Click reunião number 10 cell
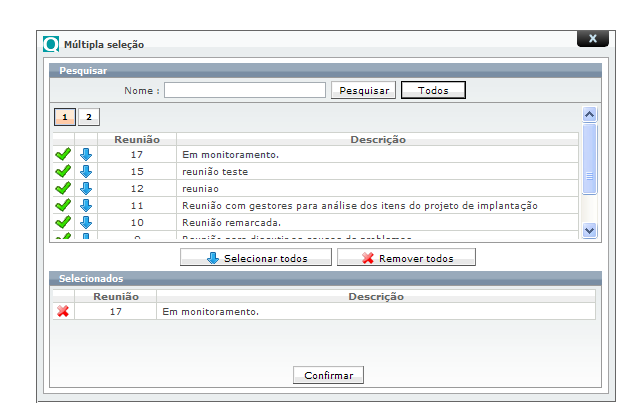Screen dimensions: 638x420 (x=137, y=223)
